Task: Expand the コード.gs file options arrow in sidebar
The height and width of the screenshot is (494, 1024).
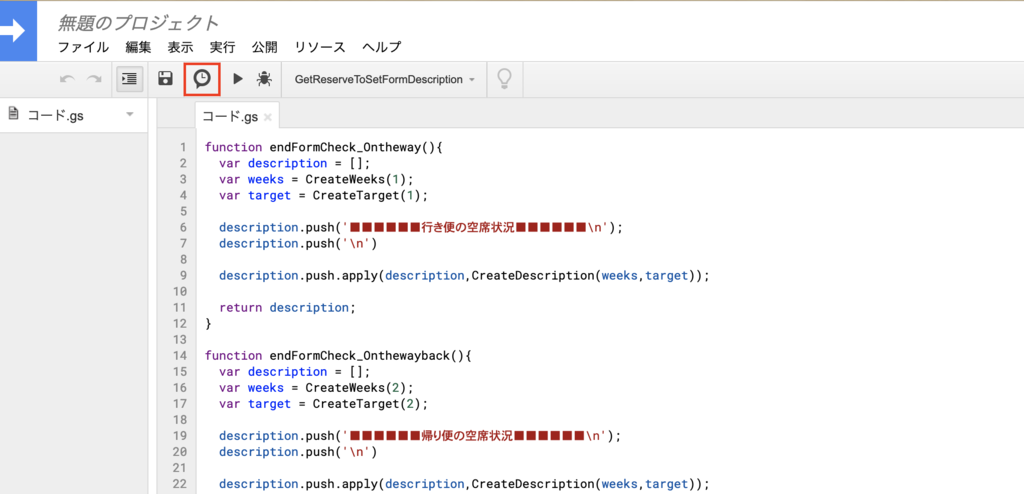Action: [x=129, y=115]
